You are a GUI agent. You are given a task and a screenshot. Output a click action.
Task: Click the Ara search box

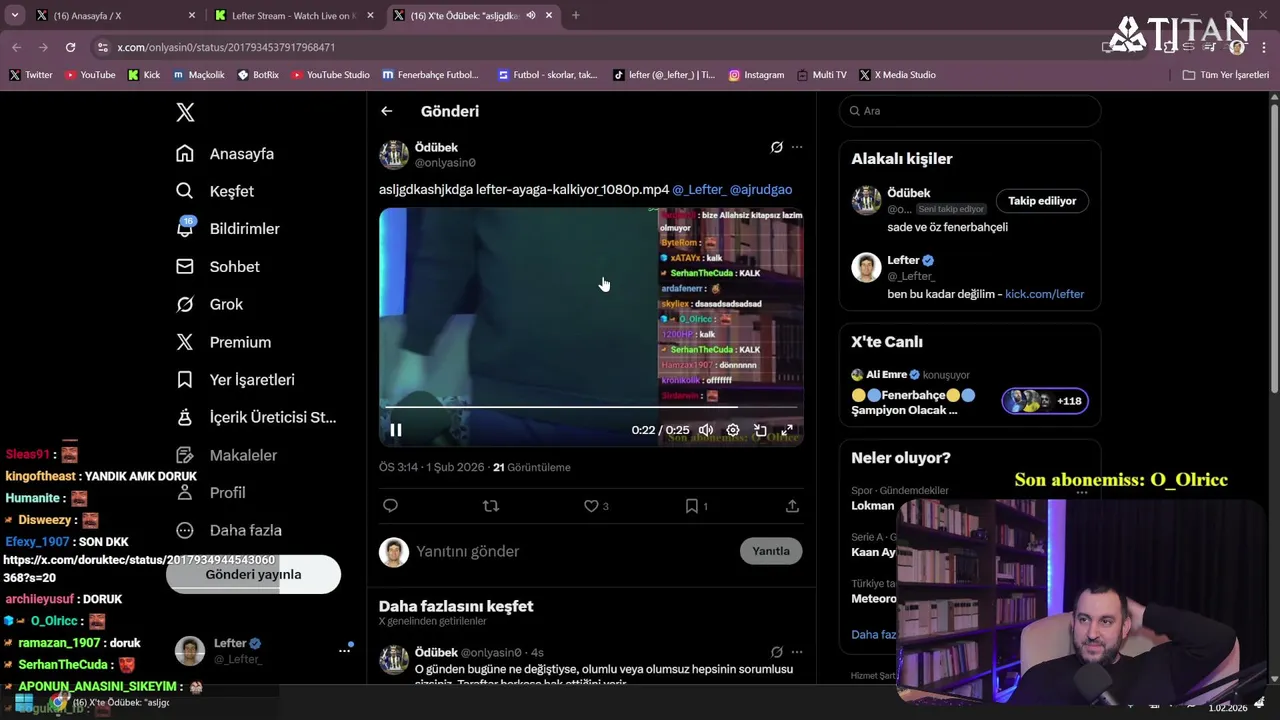tap(970, 111)
